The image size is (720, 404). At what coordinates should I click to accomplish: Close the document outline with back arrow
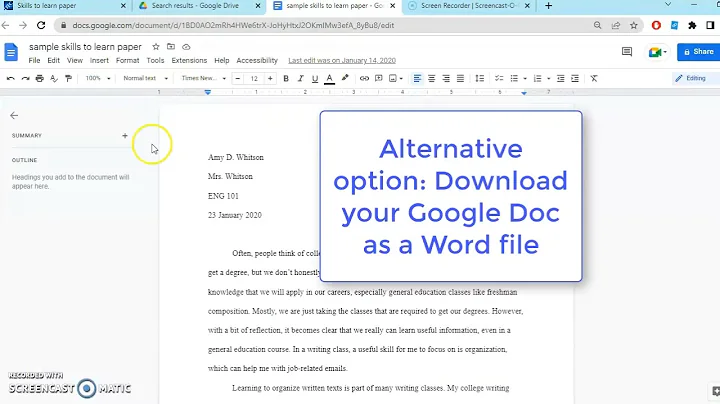14,116
